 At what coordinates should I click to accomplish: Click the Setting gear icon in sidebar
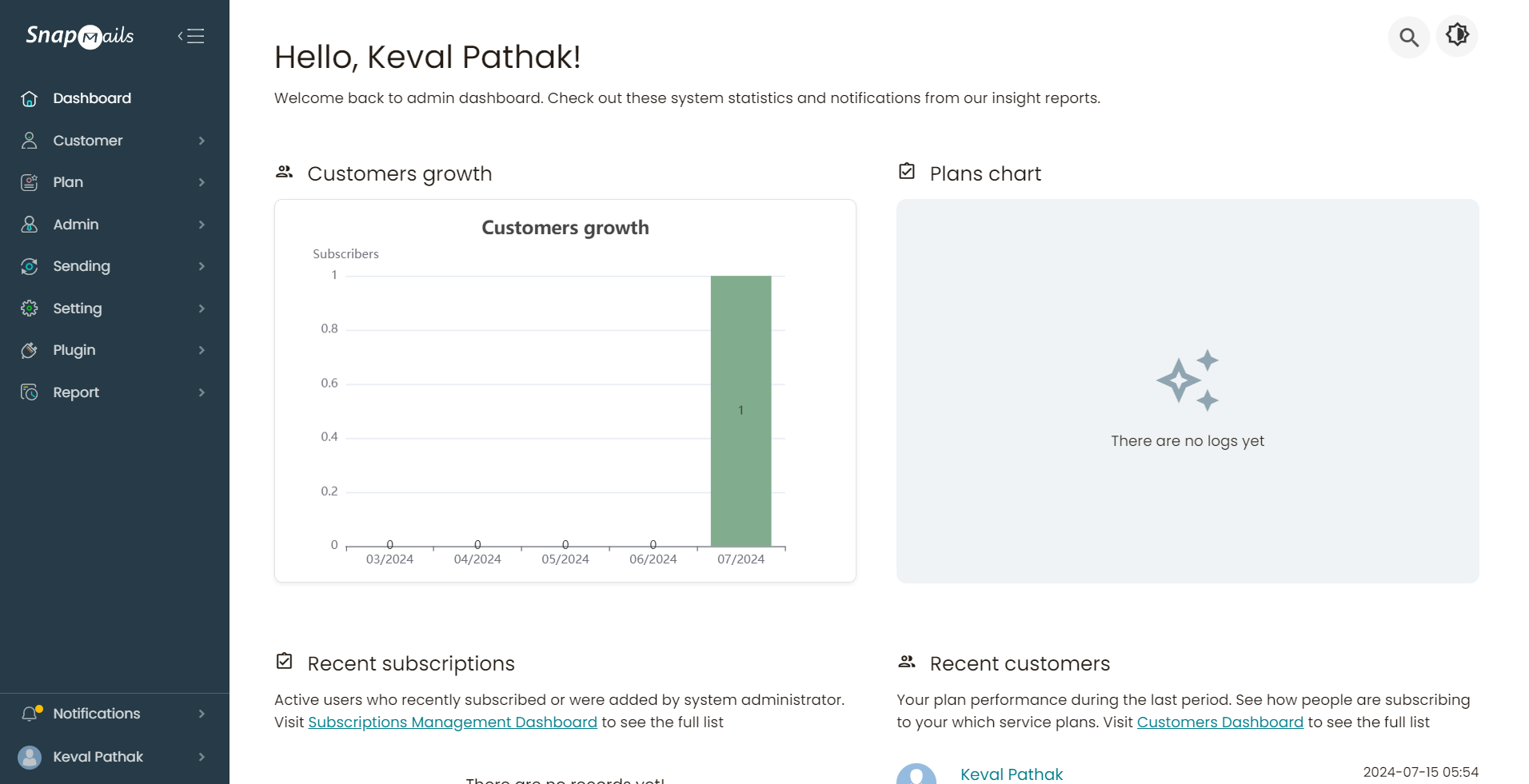pos(30,308)
